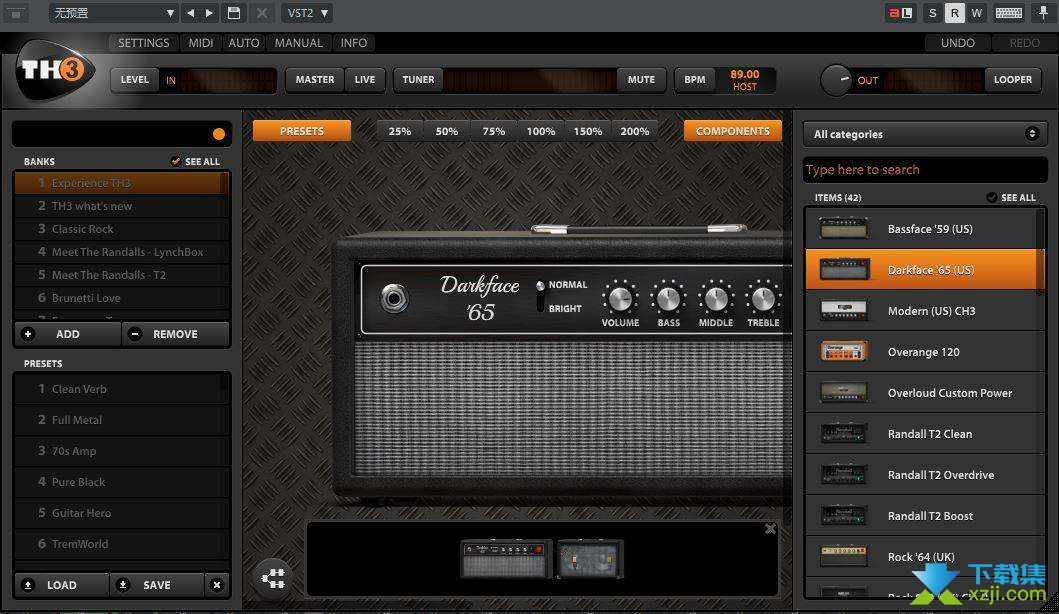Click the amp BASS knob

coord(668,298)
